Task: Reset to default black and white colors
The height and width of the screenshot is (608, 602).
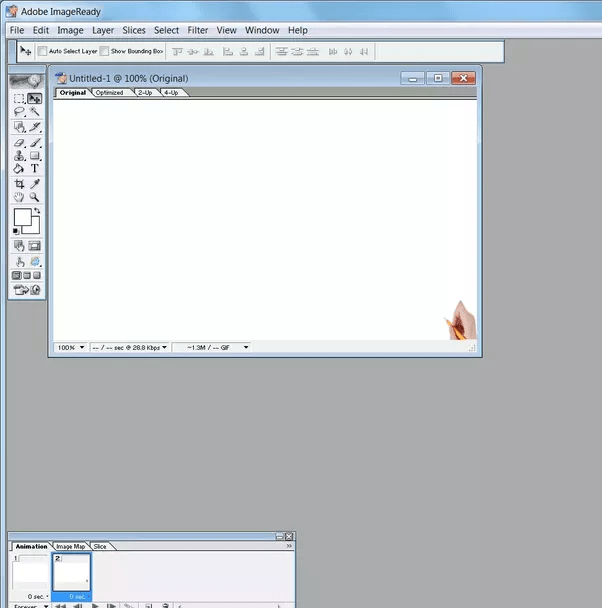Action: 16,231
